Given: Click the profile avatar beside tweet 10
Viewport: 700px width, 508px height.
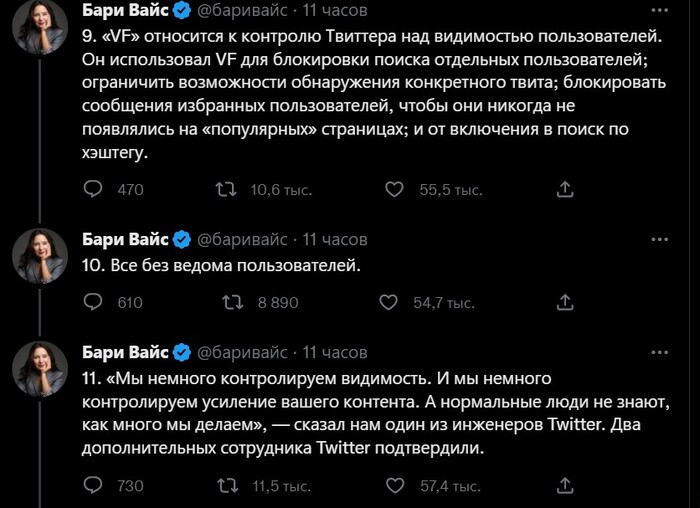Looking at the screenshot, I should click(40, 256).
